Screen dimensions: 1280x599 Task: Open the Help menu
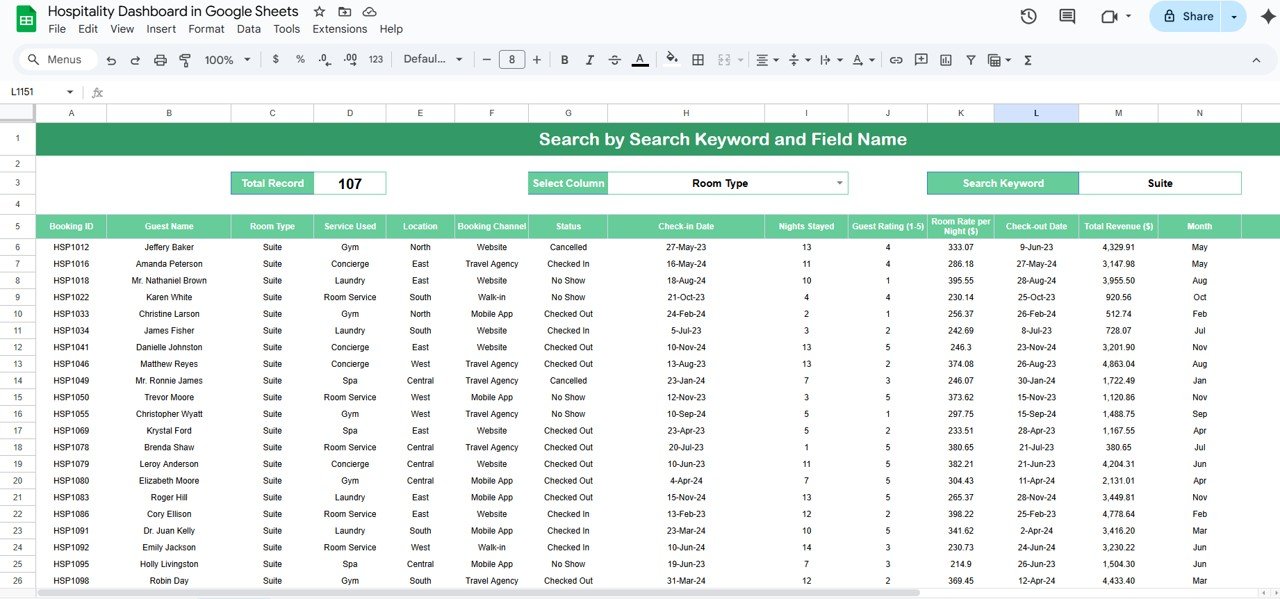click(x=391, y=29)
